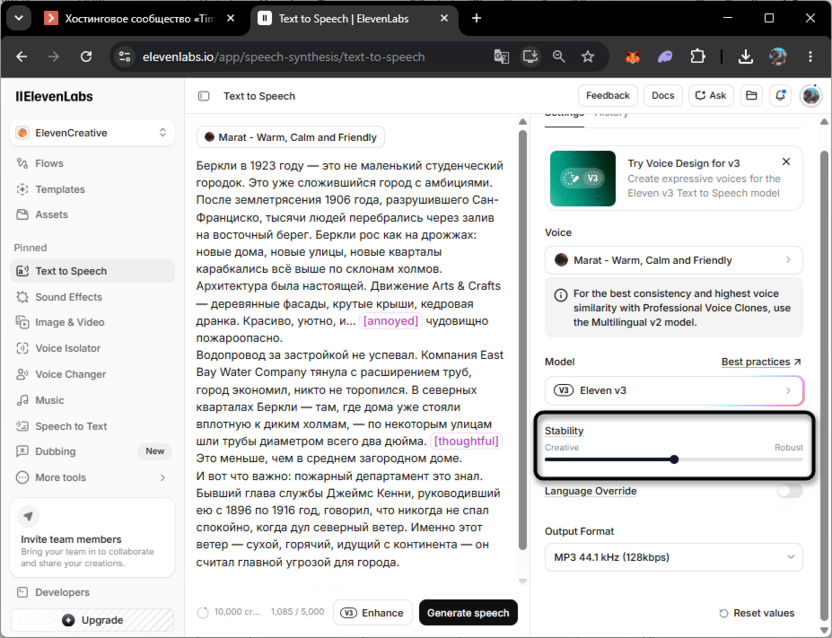Open browser downloads

[746, 56]
